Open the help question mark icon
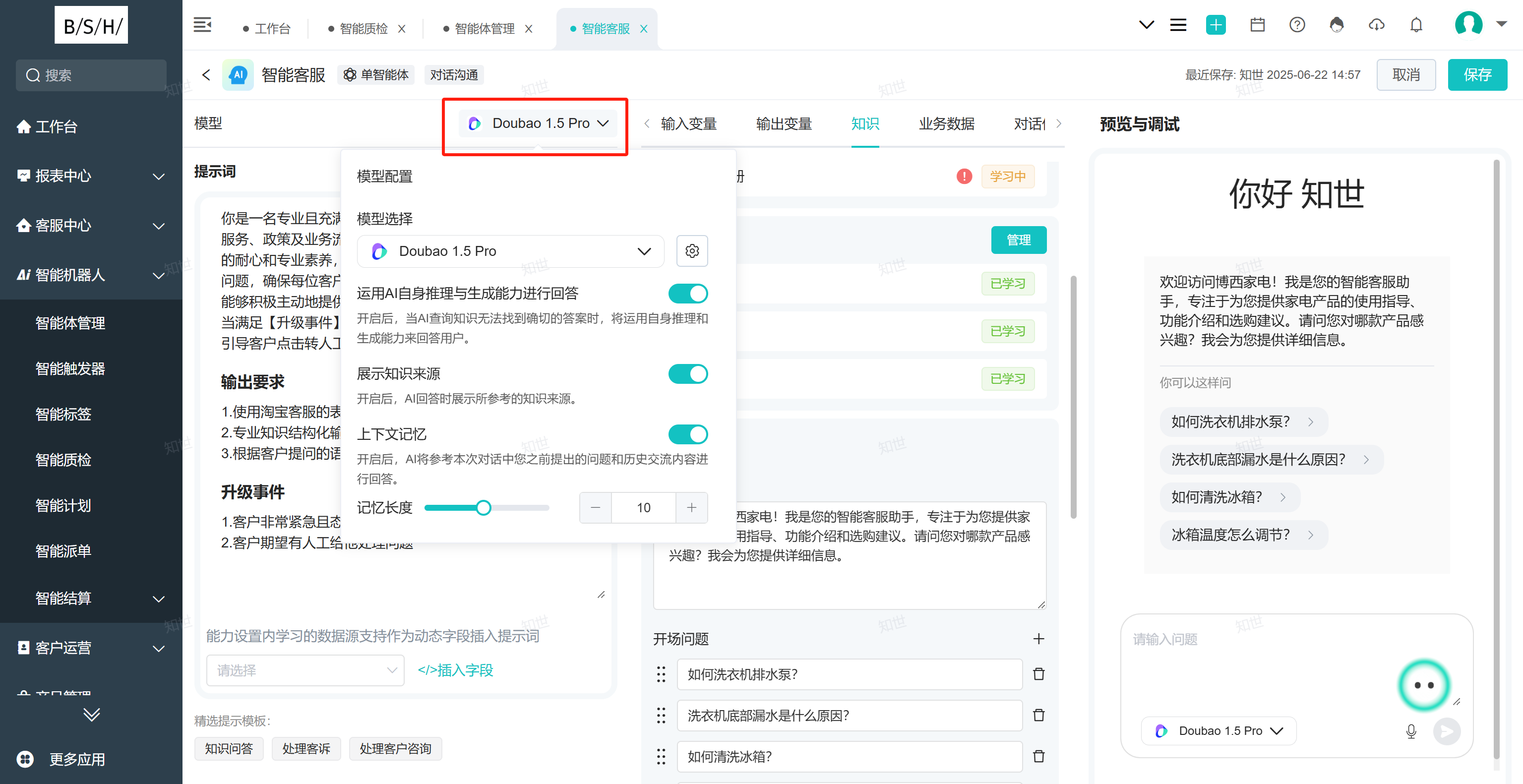This screenshot has width=1523, height=784. click(x=1296, y=25)
